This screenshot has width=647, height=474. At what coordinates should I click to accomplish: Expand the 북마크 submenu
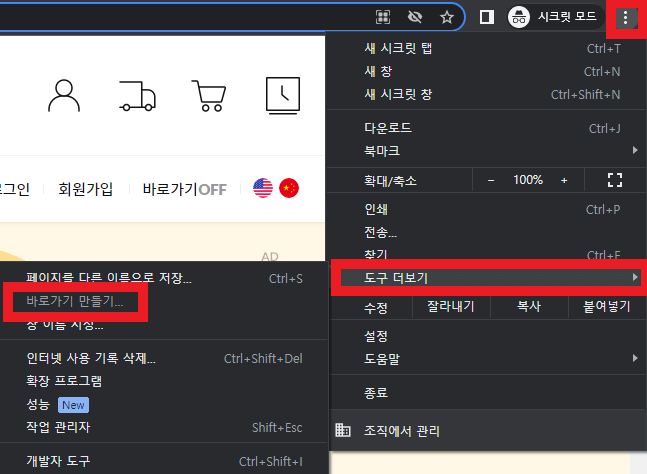(x=486, y=151)
